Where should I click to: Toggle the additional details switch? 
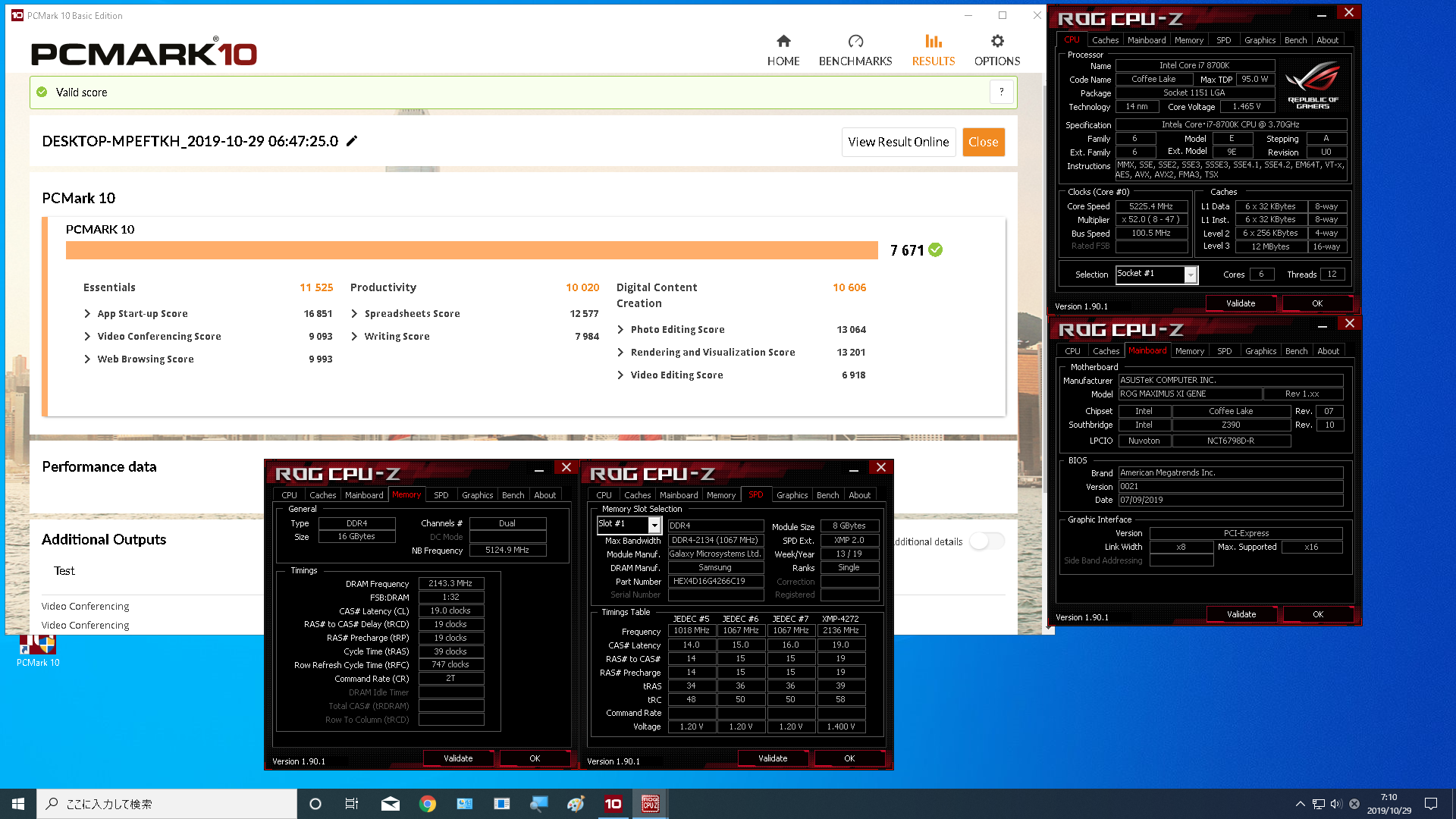(987, 541)
